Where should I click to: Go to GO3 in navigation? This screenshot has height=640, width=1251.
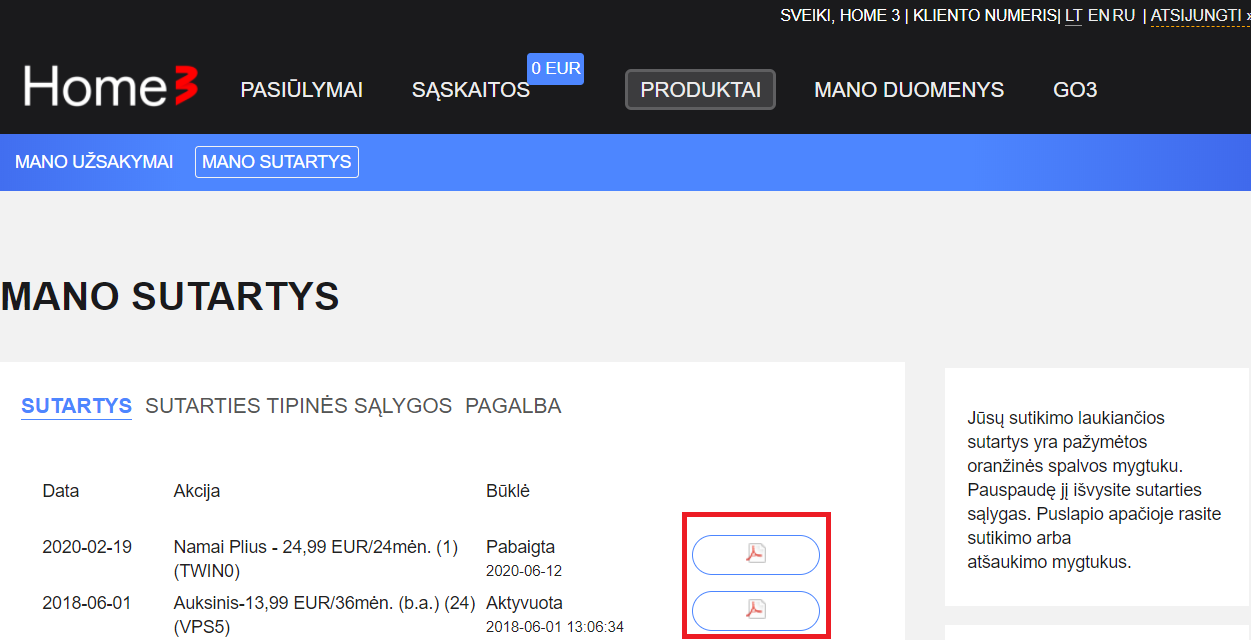[x=1075, y=90]
